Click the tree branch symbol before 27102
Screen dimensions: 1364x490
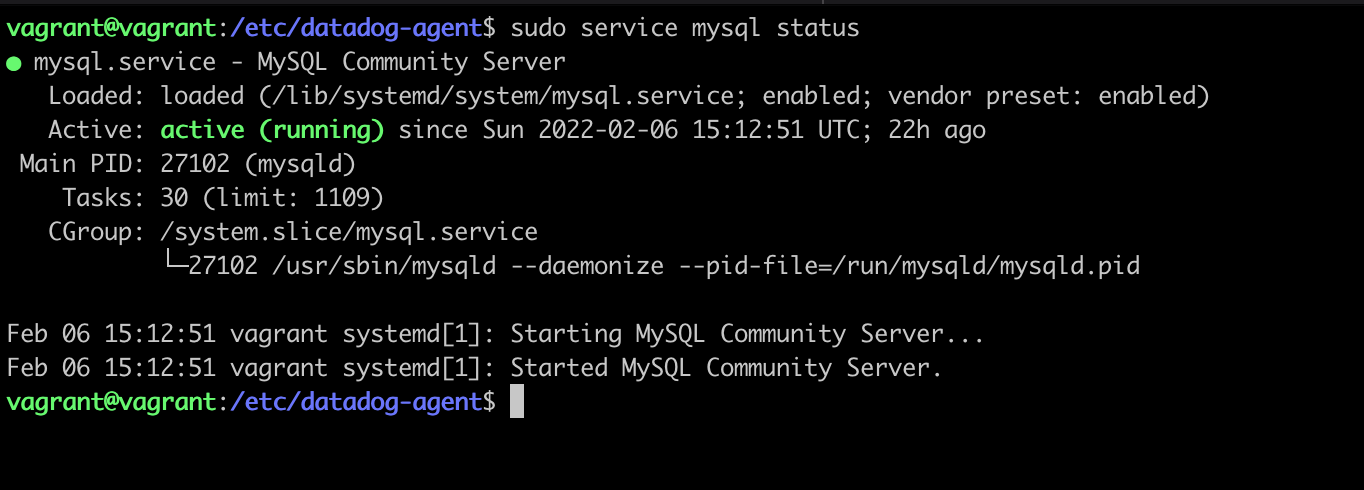click(174, 266)
